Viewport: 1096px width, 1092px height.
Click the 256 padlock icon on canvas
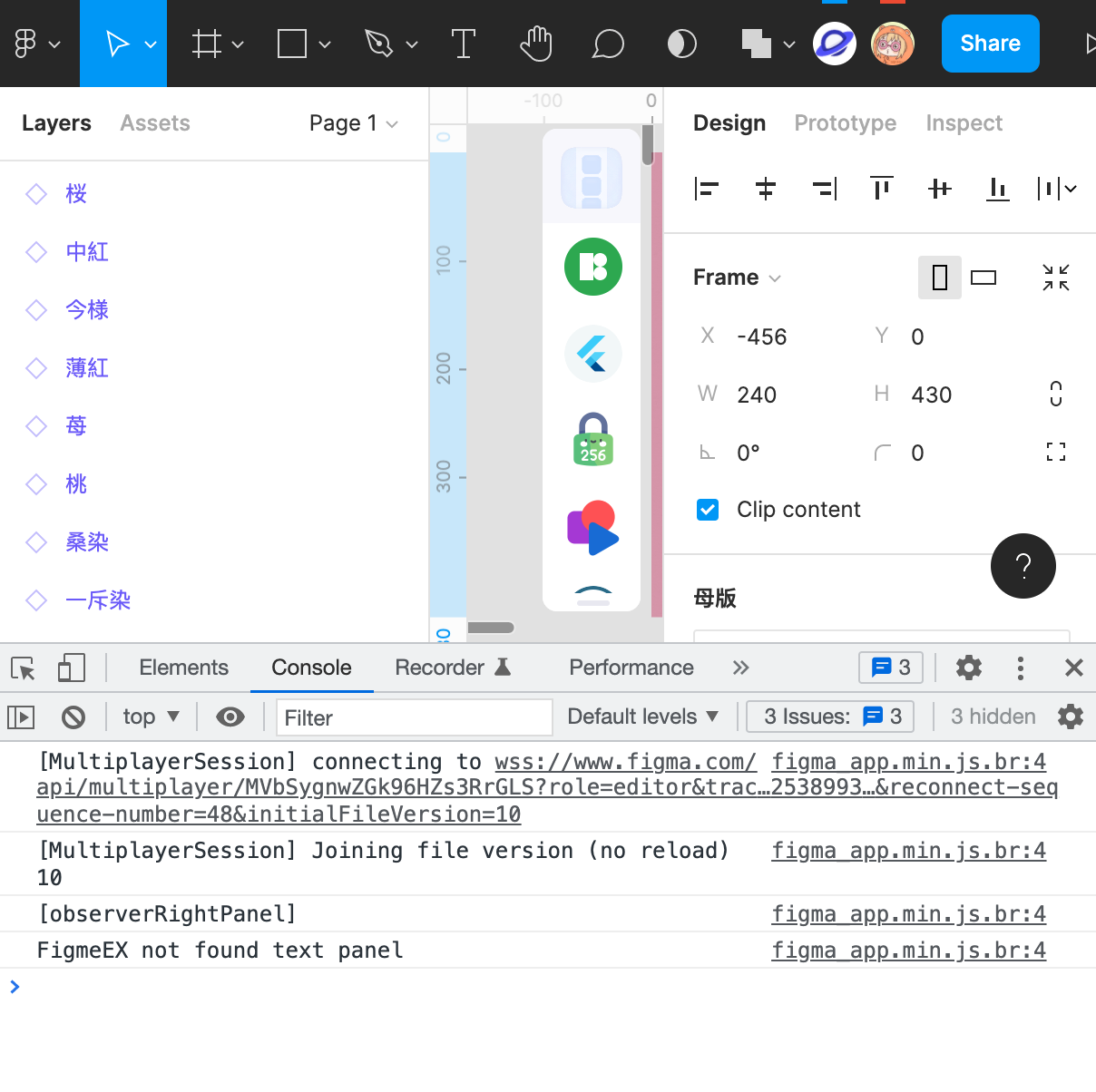tap(593, 440)
